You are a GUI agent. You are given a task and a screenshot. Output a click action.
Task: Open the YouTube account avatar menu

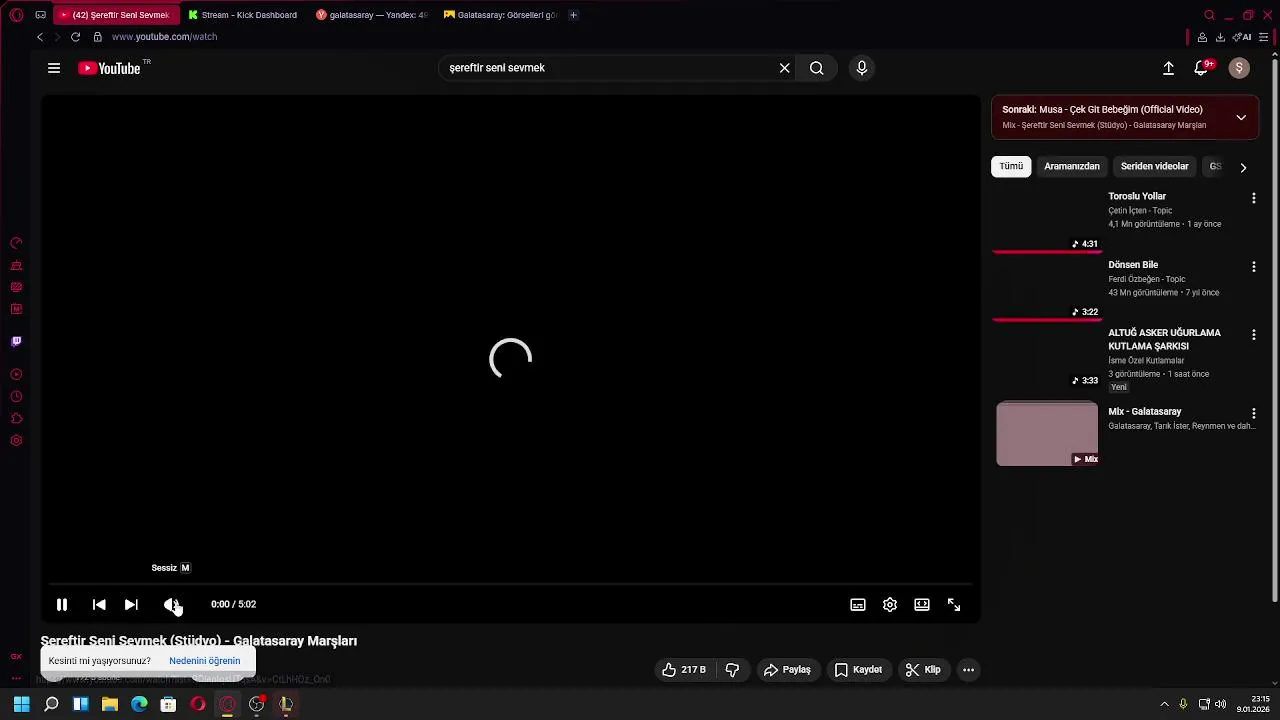pyautogui.click(x=1239, y=68)
